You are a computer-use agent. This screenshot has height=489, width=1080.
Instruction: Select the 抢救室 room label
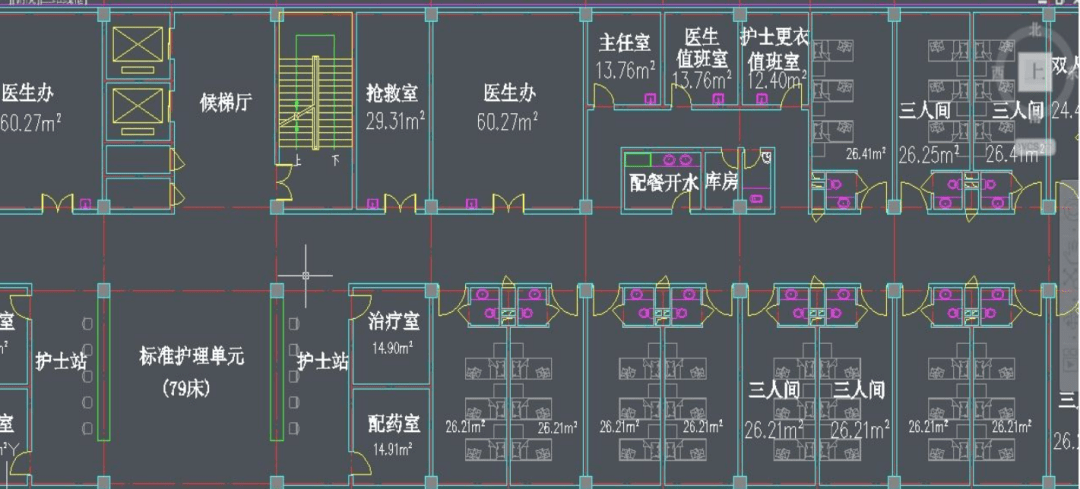[392, 93]
